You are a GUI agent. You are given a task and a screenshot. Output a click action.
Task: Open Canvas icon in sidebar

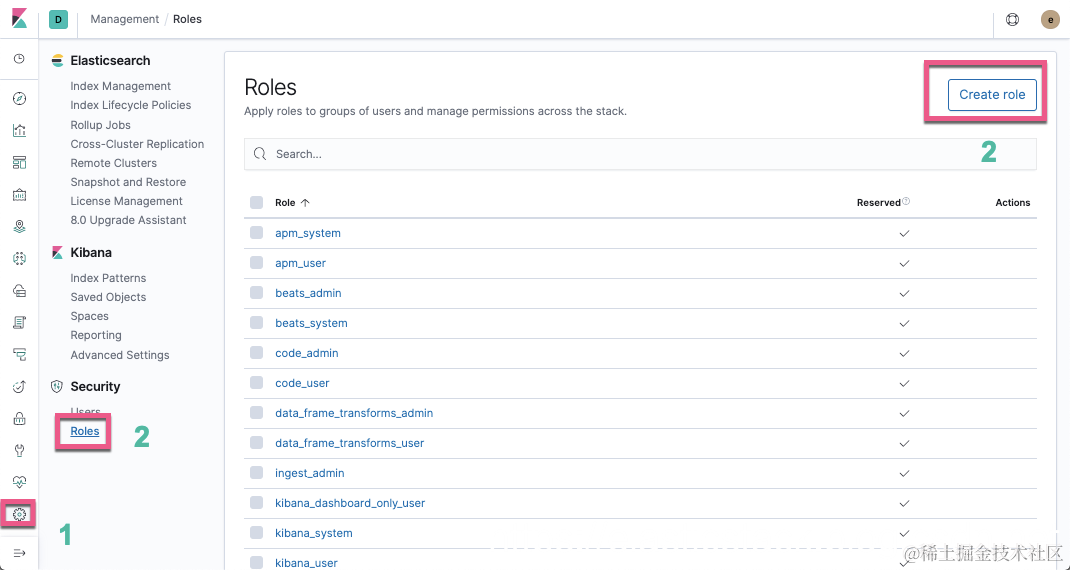[x=19, y=195]
